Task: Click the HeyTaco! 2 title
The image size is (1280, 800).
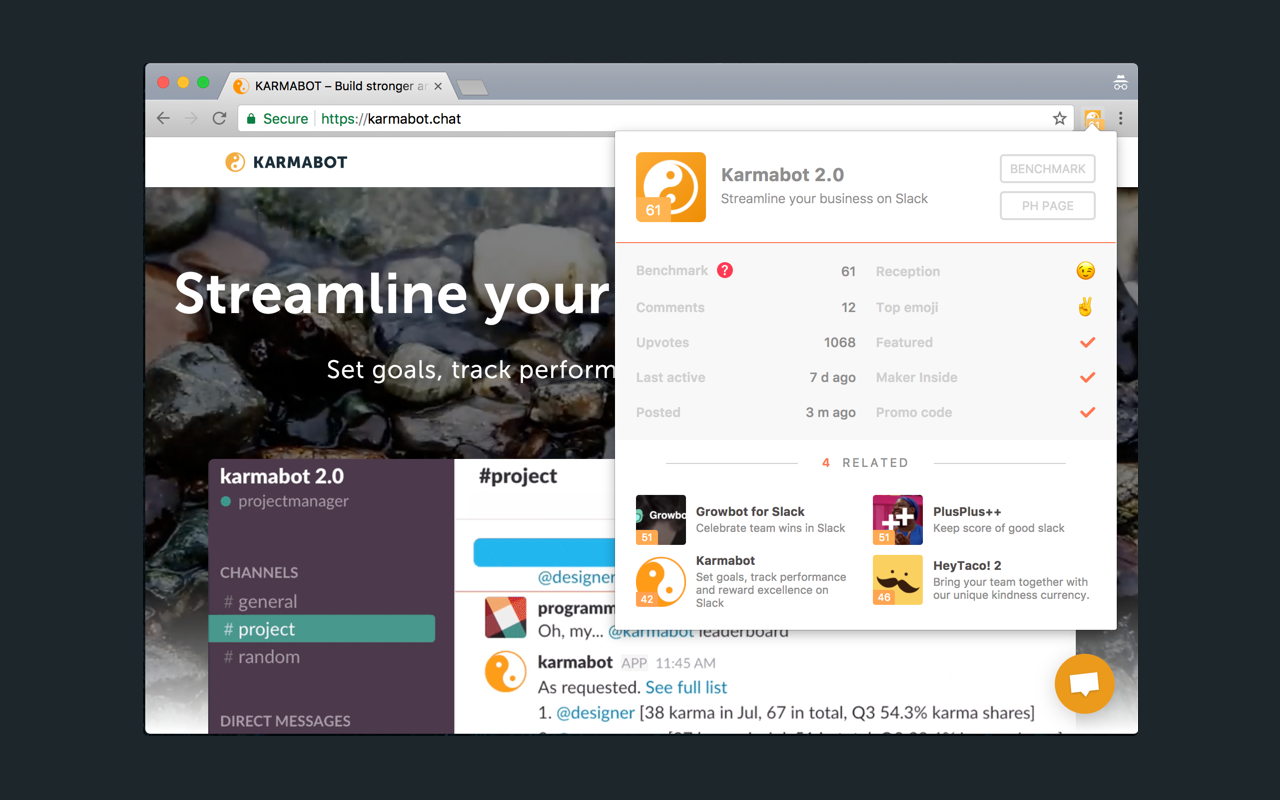Action: pos(967,565)
